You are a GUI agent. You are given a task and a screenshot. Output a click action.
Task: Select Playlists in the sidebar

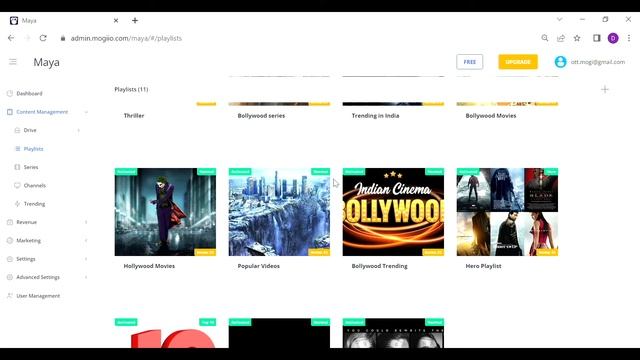click(33, 149)
